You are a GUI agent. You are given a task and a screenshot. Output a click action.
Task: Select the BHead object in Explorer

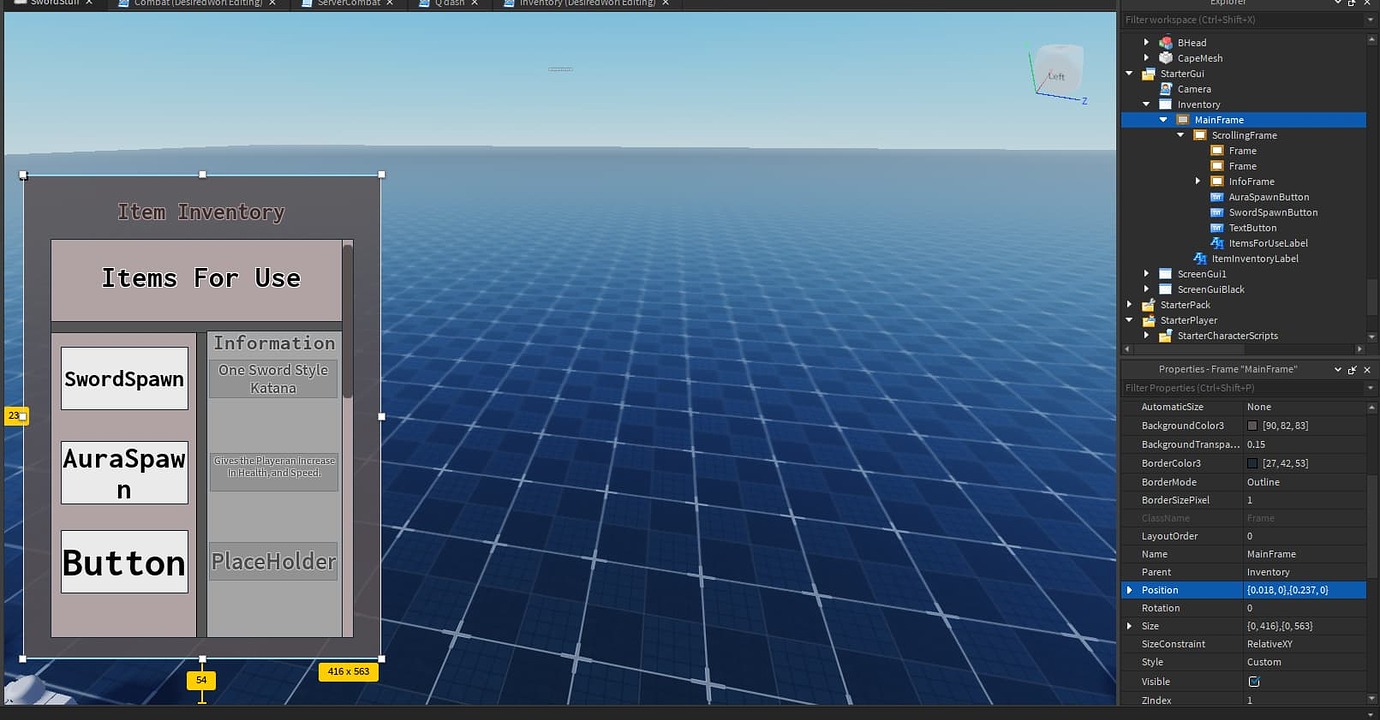[x=1191, y=43]
